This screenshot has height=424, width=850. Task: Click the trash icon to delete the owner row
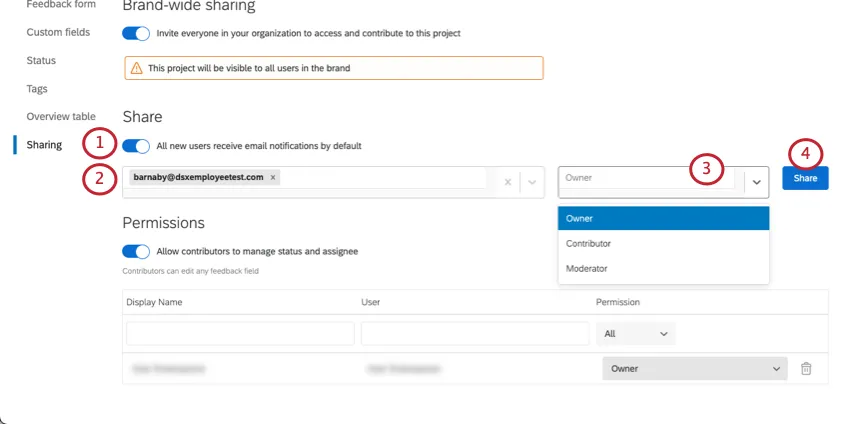pos(806,369)
